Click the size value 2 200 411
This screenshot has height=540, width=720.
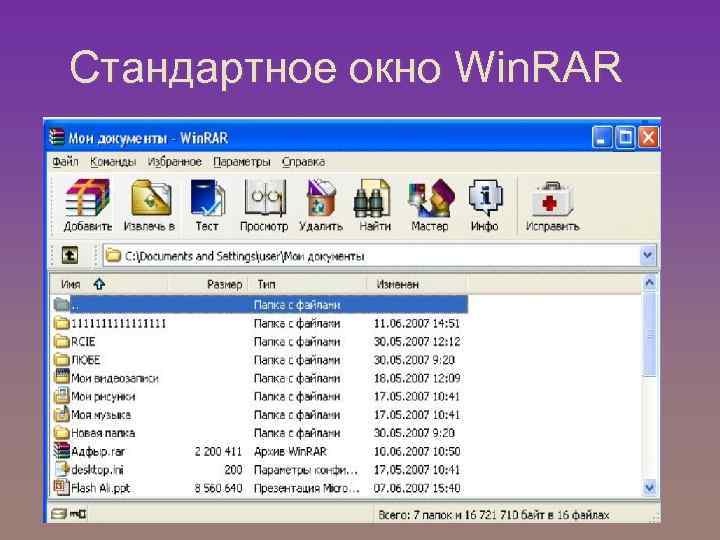coord(218,451)
